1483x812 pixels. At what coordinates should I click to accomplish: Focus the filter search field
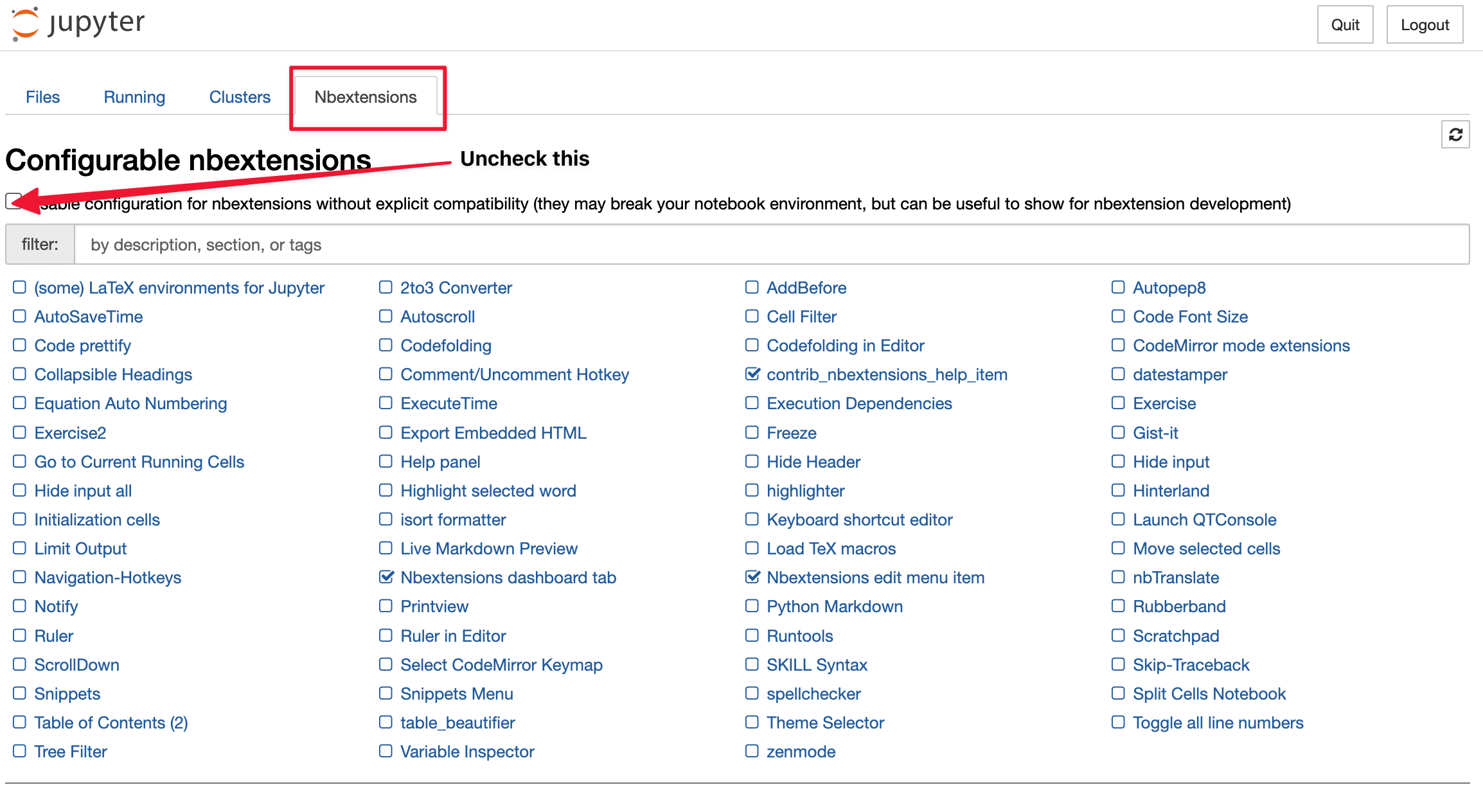point(772,245)
